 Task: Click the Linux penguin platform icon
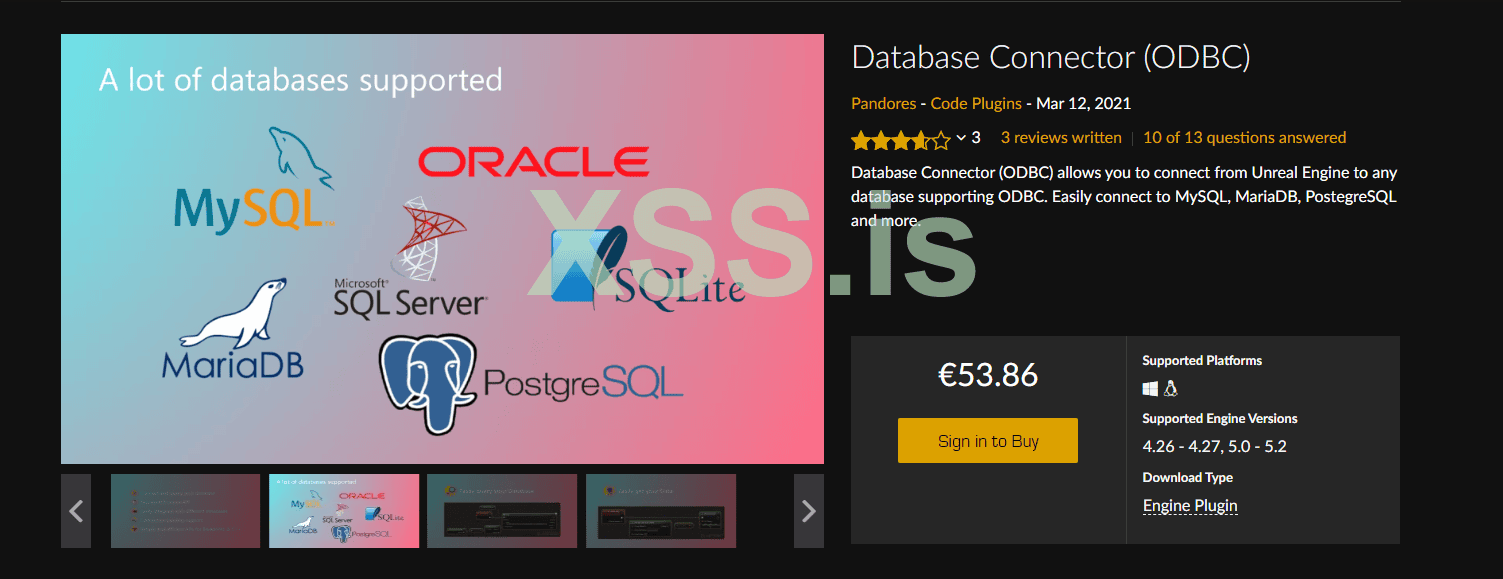[1171, 388]
